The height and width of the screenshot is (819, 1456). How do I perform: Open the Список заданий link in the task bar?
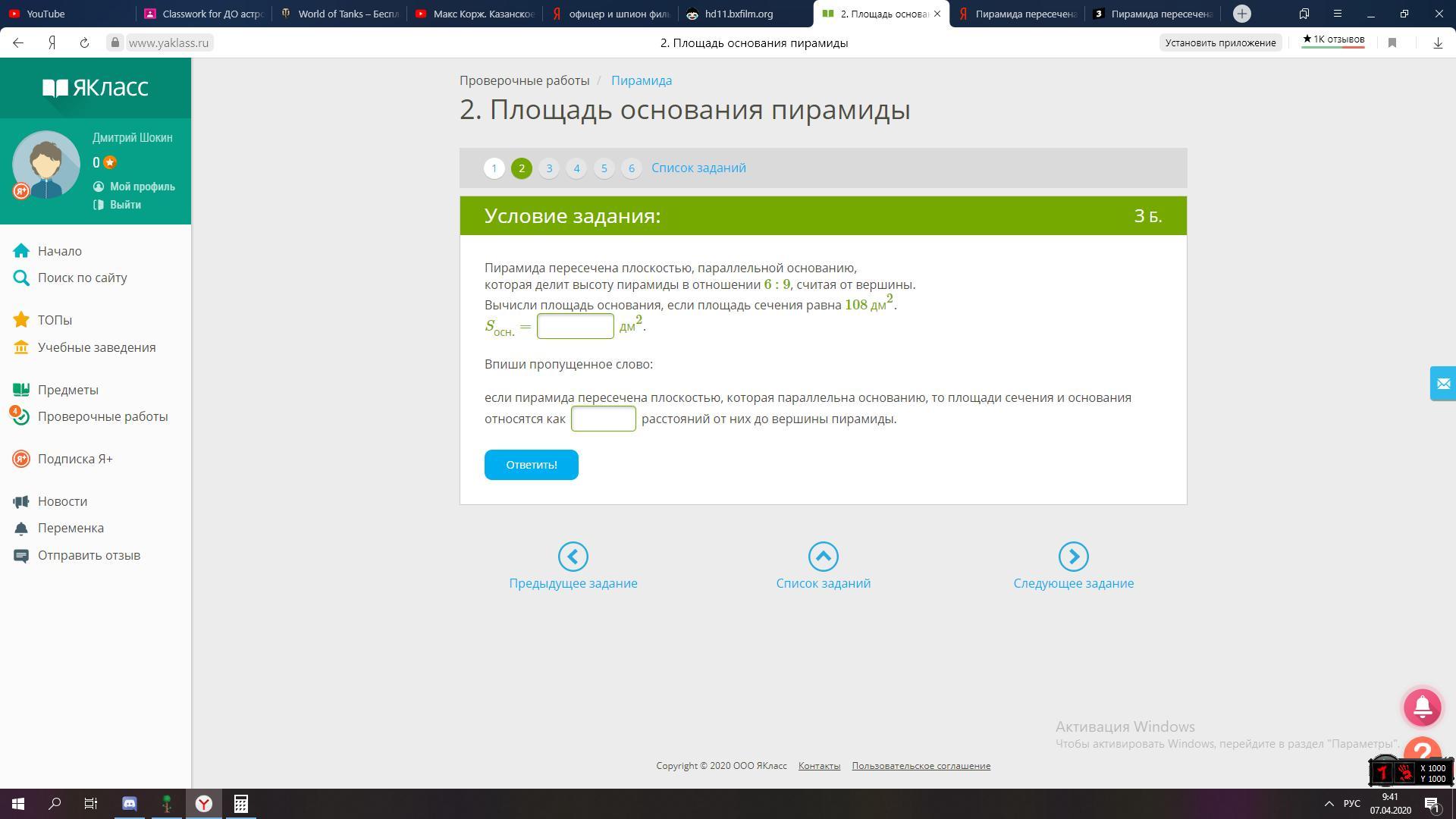pos(698,168)
